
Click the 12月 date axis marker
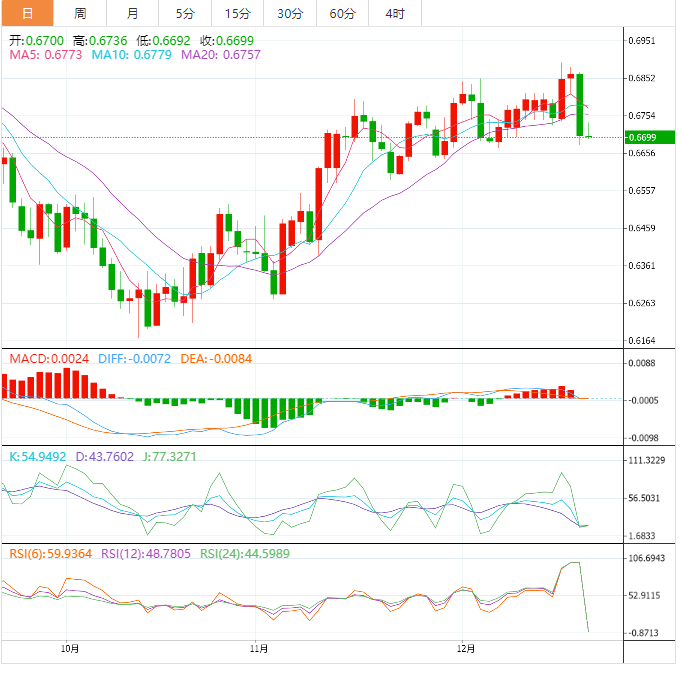pyautogui.click(x=465, y=649)
